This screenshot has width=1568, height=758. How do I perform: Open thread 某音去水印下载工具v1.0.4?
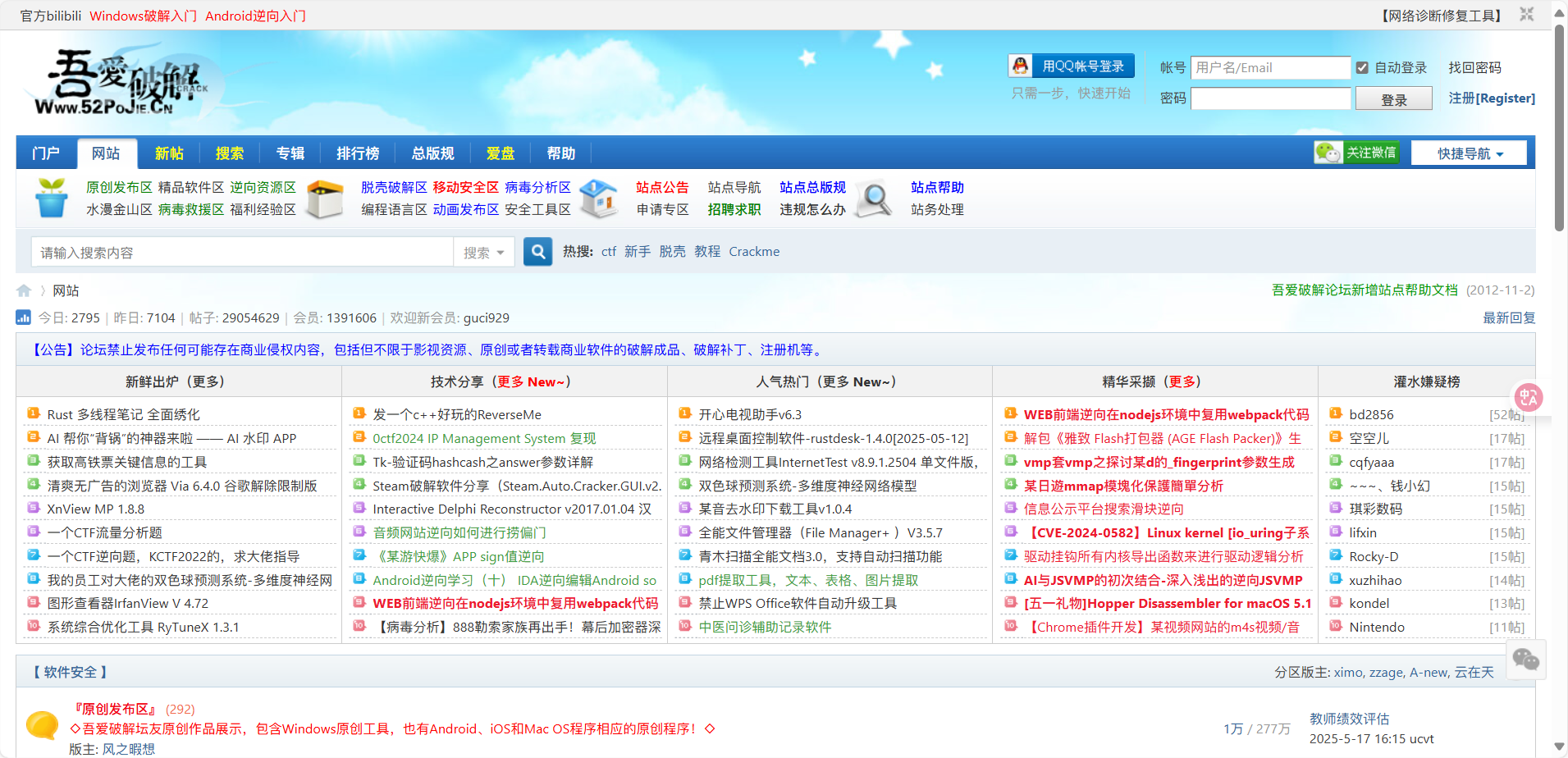tap(775, 509)
